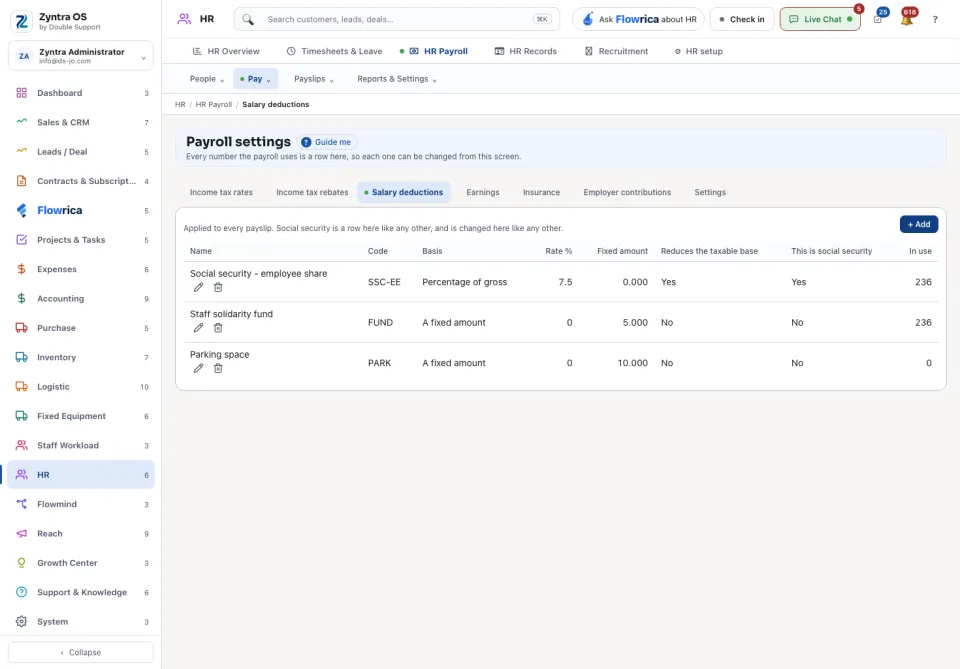Image resolution: width=960 pixels, height=669 pixels.
Task: Open Support & Knowledge module
Action: tap(81, 592)
